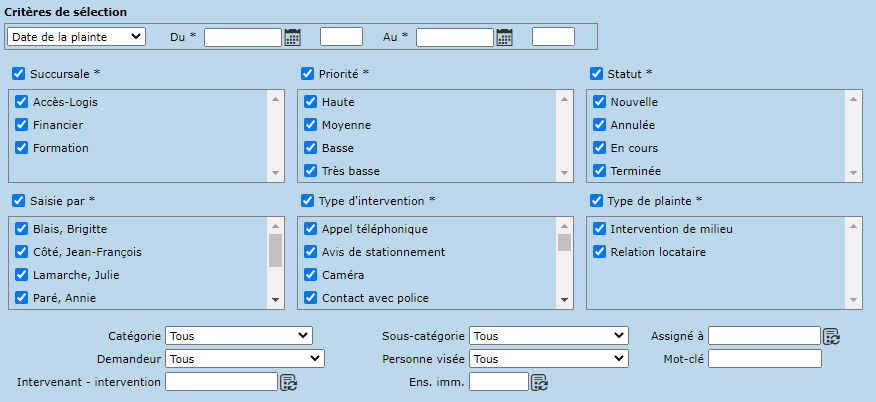
Task: Uncheck the Accès-Logis checkbox
Action: point(21,102)
